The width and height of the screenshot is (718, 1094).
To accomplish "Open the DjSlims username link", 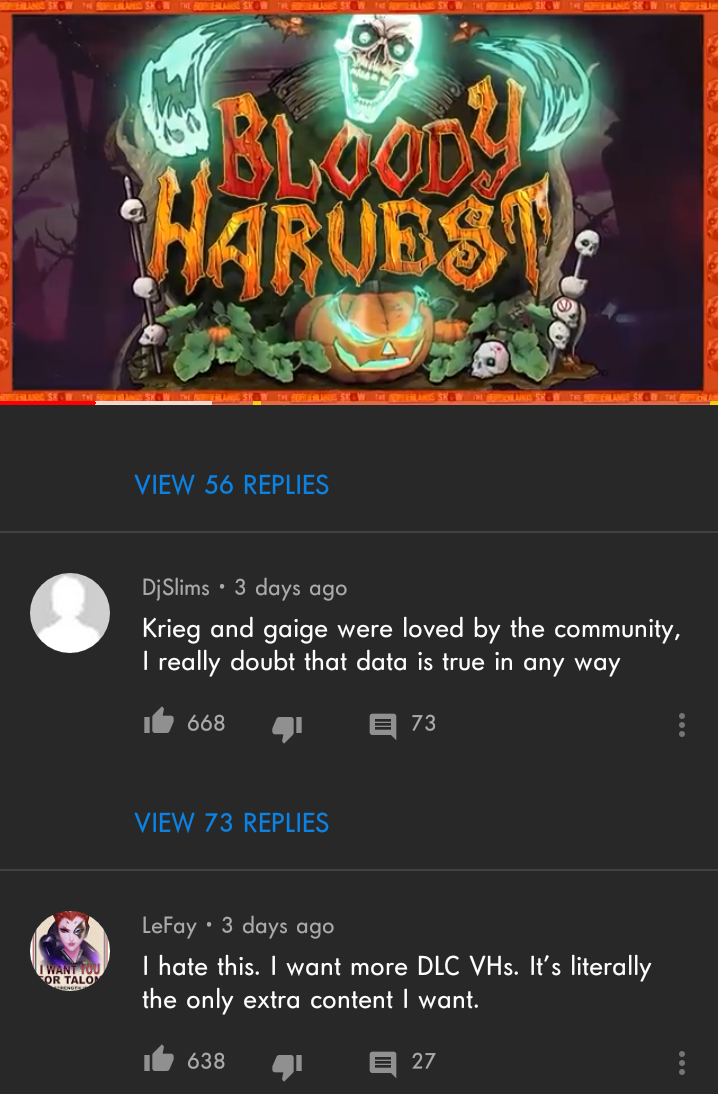I will point(176,587).
